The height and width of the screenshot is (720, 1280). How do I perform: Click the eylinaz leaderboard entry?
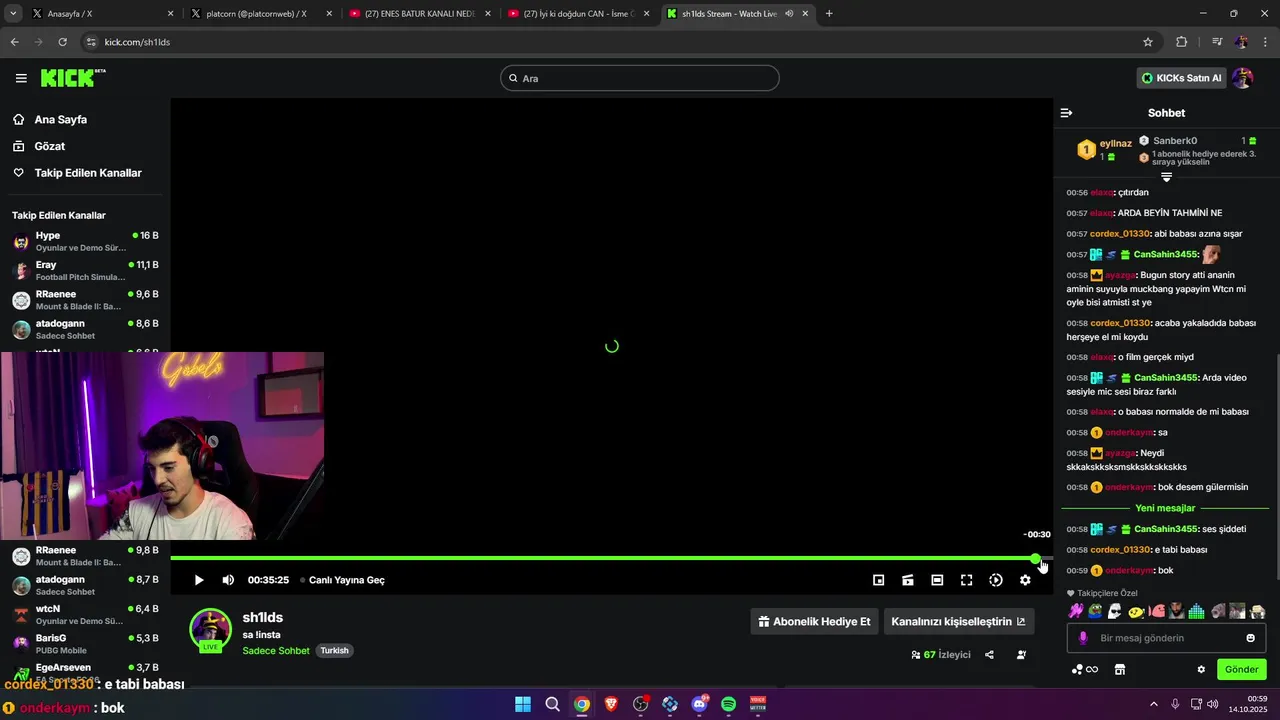[1104, 150]
